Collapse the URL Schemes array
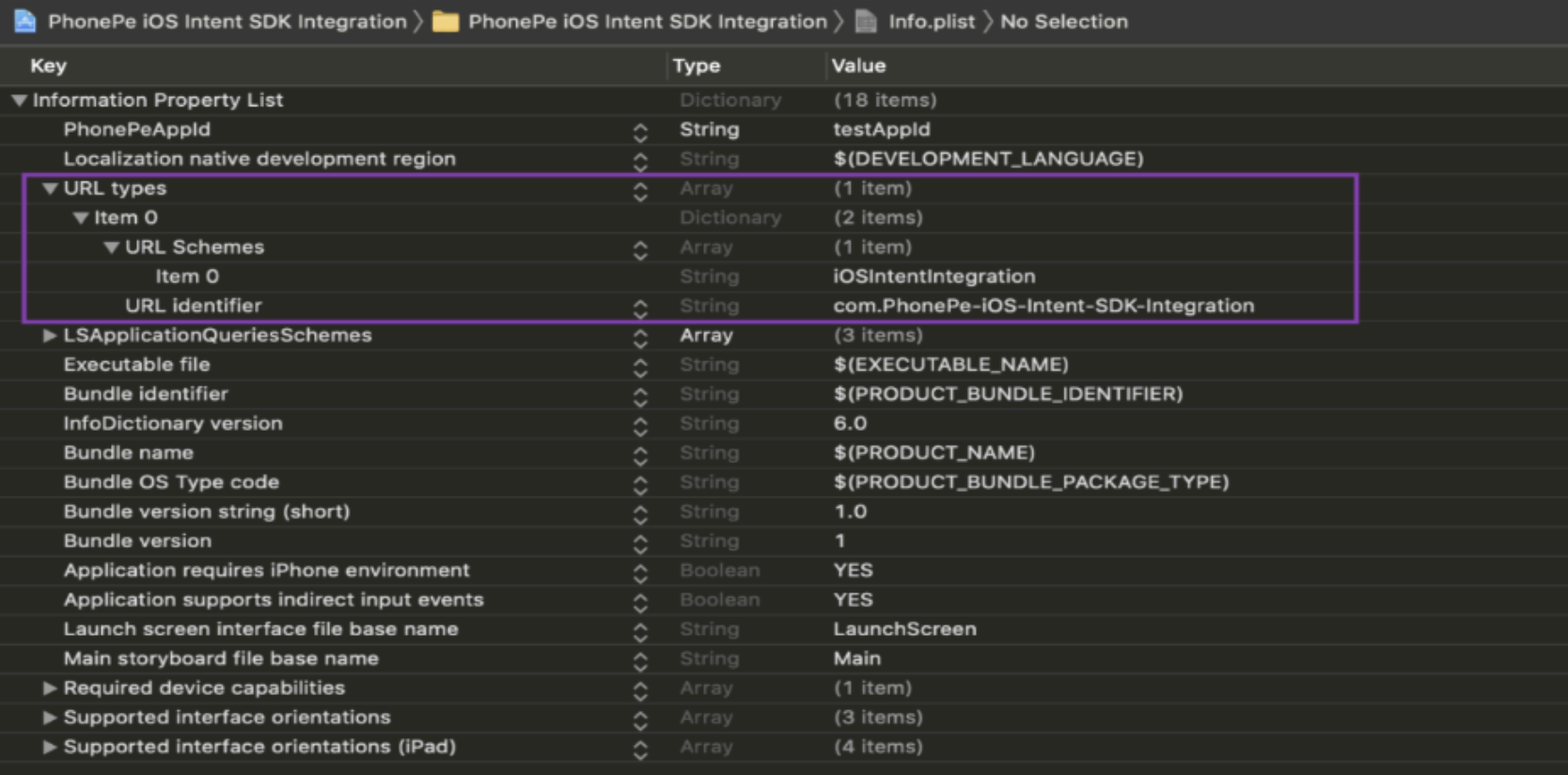This screenshot has width=1568, height=775. click(112, 247)
